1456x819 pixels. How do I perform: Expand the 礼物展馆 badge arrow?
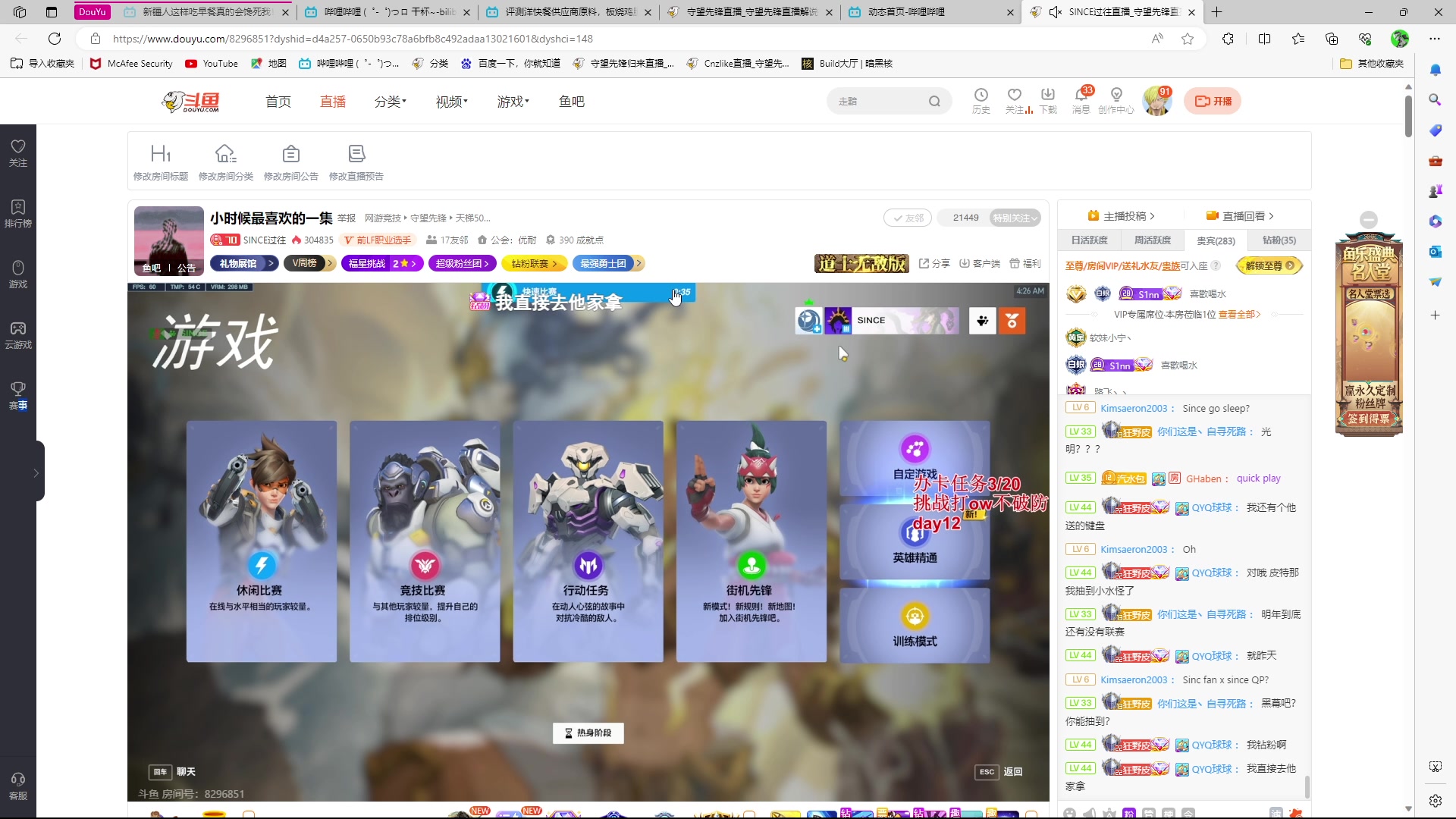point(272,263)
